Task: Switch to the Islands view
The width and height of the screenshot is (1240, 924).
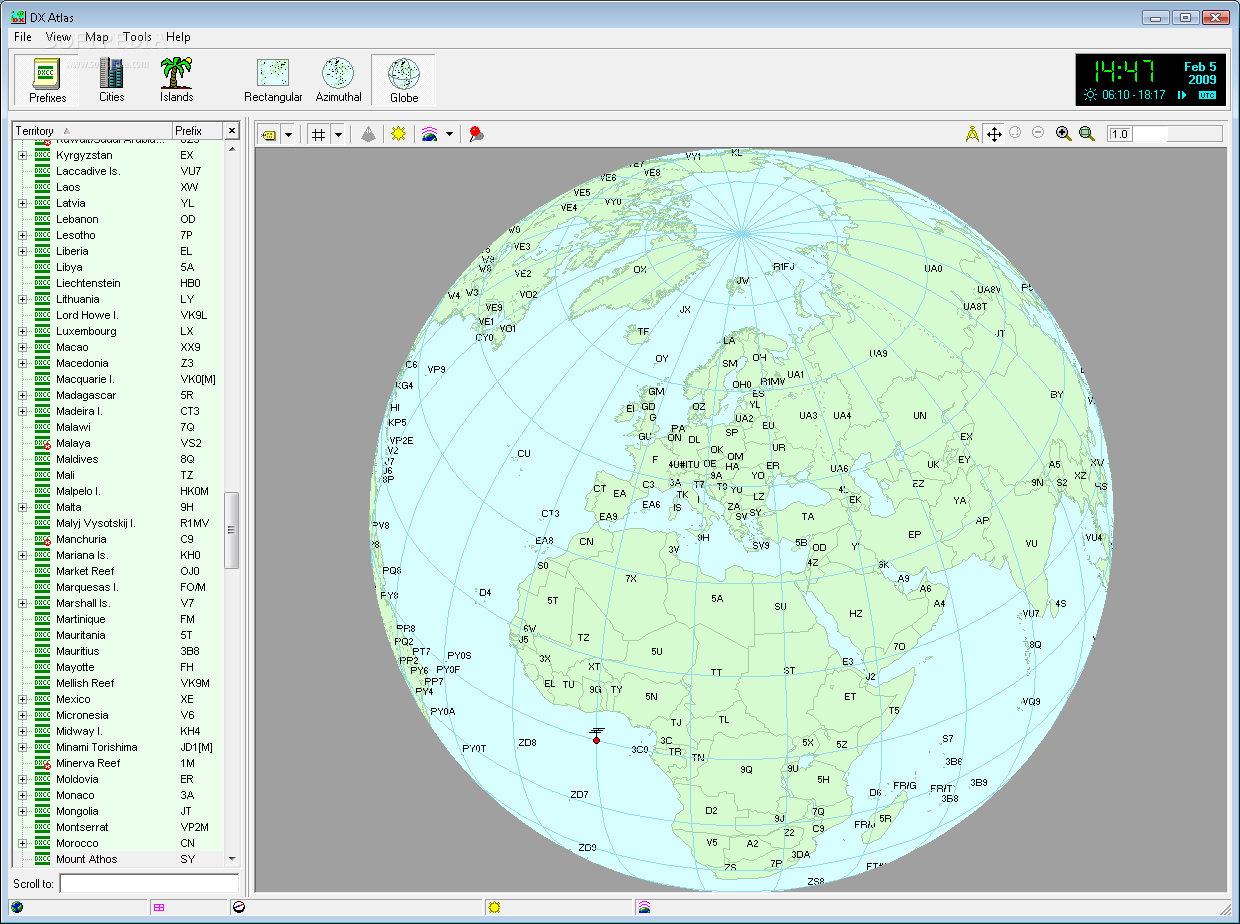Action: pyautogui.click(x=176, y=80)
